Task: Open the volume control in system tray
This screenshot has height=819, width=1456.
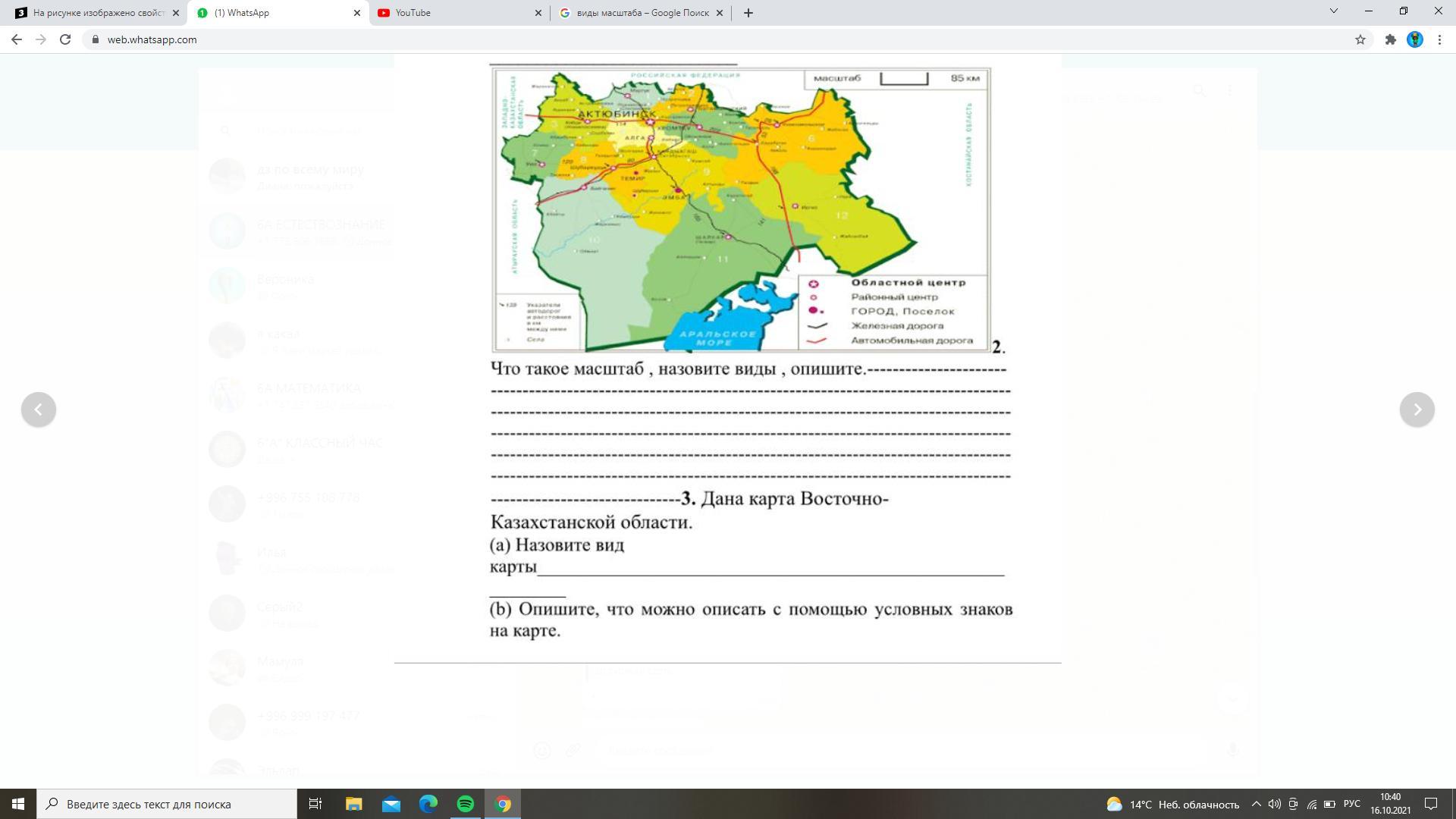Action: click(x=1274, y=804)
